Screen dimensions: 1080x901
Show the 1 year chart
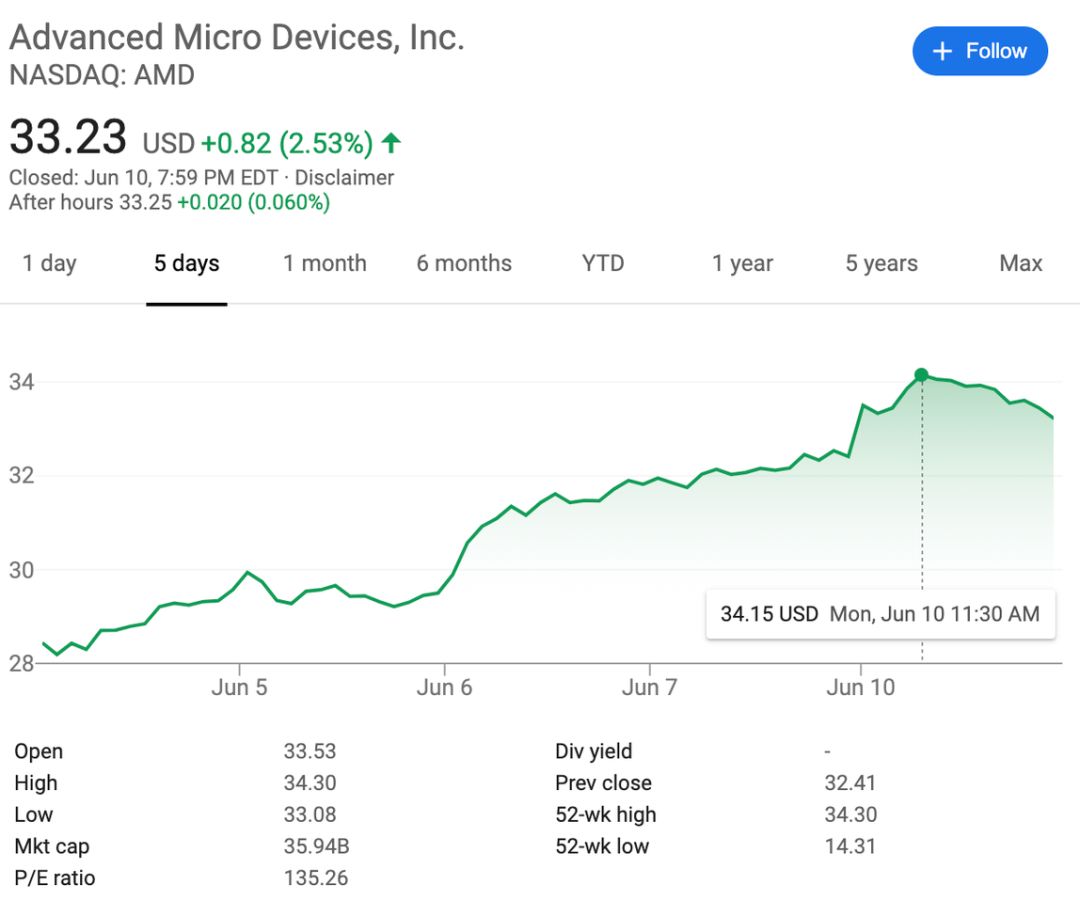742,264
